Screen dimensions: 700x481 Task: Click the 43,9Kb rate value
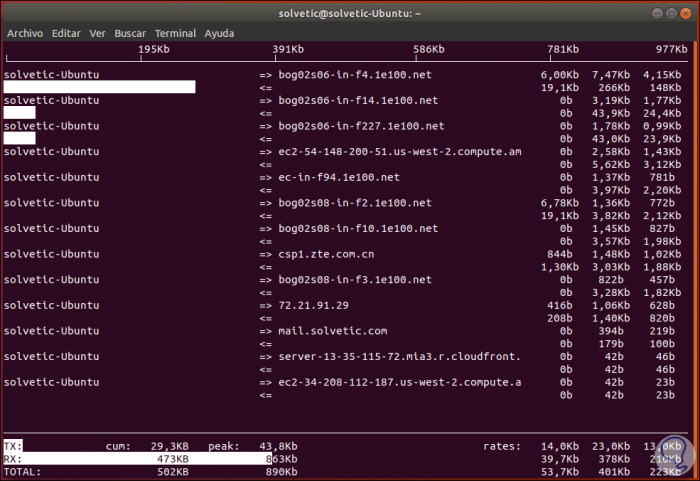[611, 113]
